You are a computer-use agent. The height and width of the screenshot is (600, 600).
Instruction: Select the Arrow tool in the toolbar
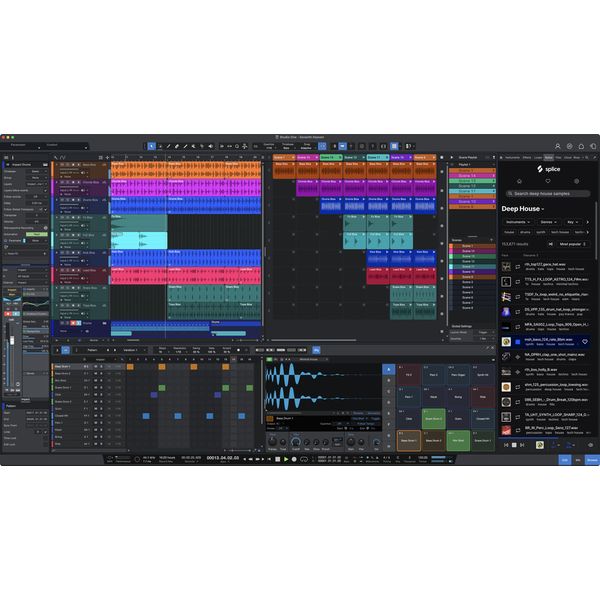[x=152, y=146]
